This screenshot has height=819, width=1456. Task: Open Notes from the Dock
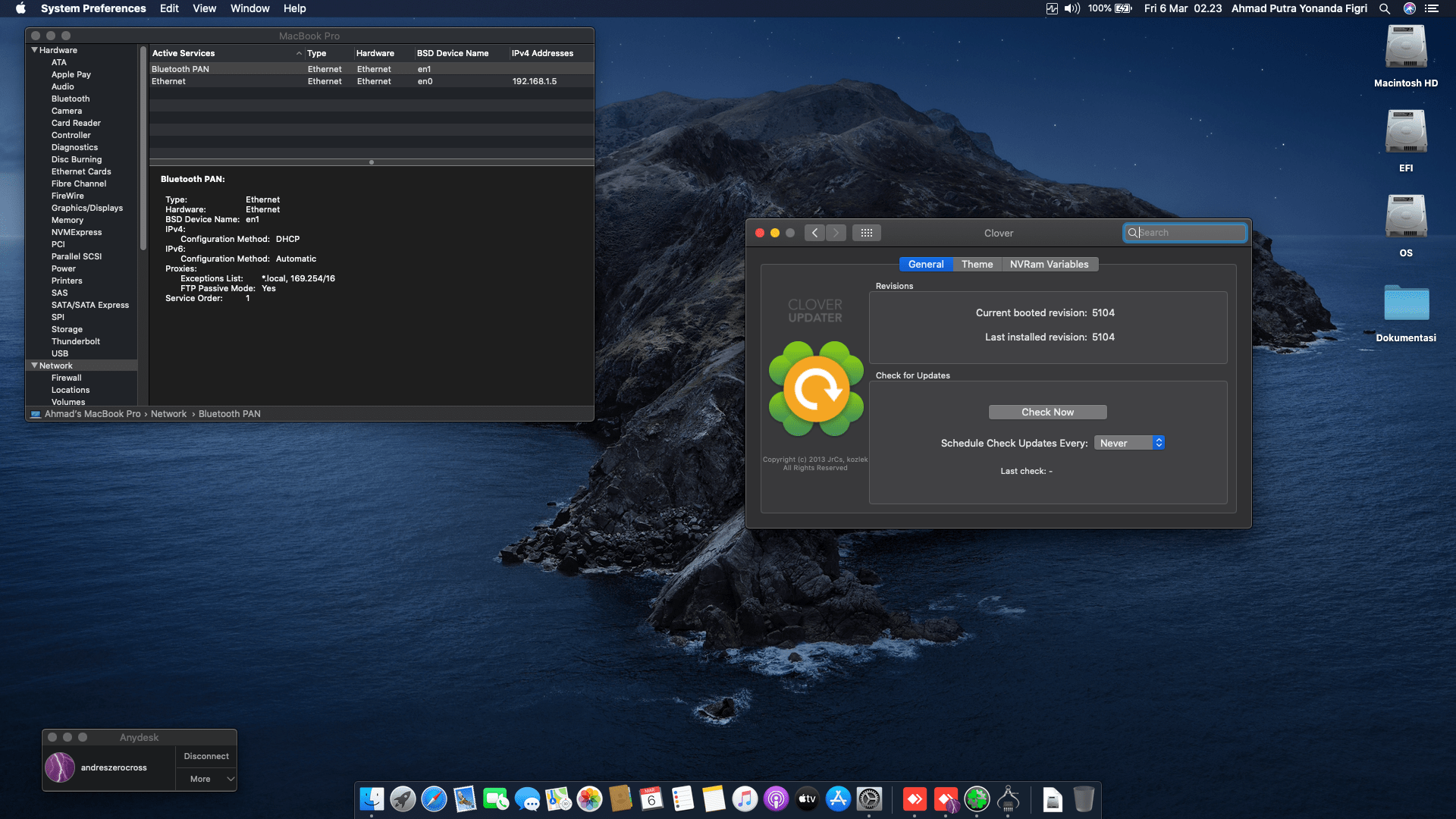tap(714, 799)
